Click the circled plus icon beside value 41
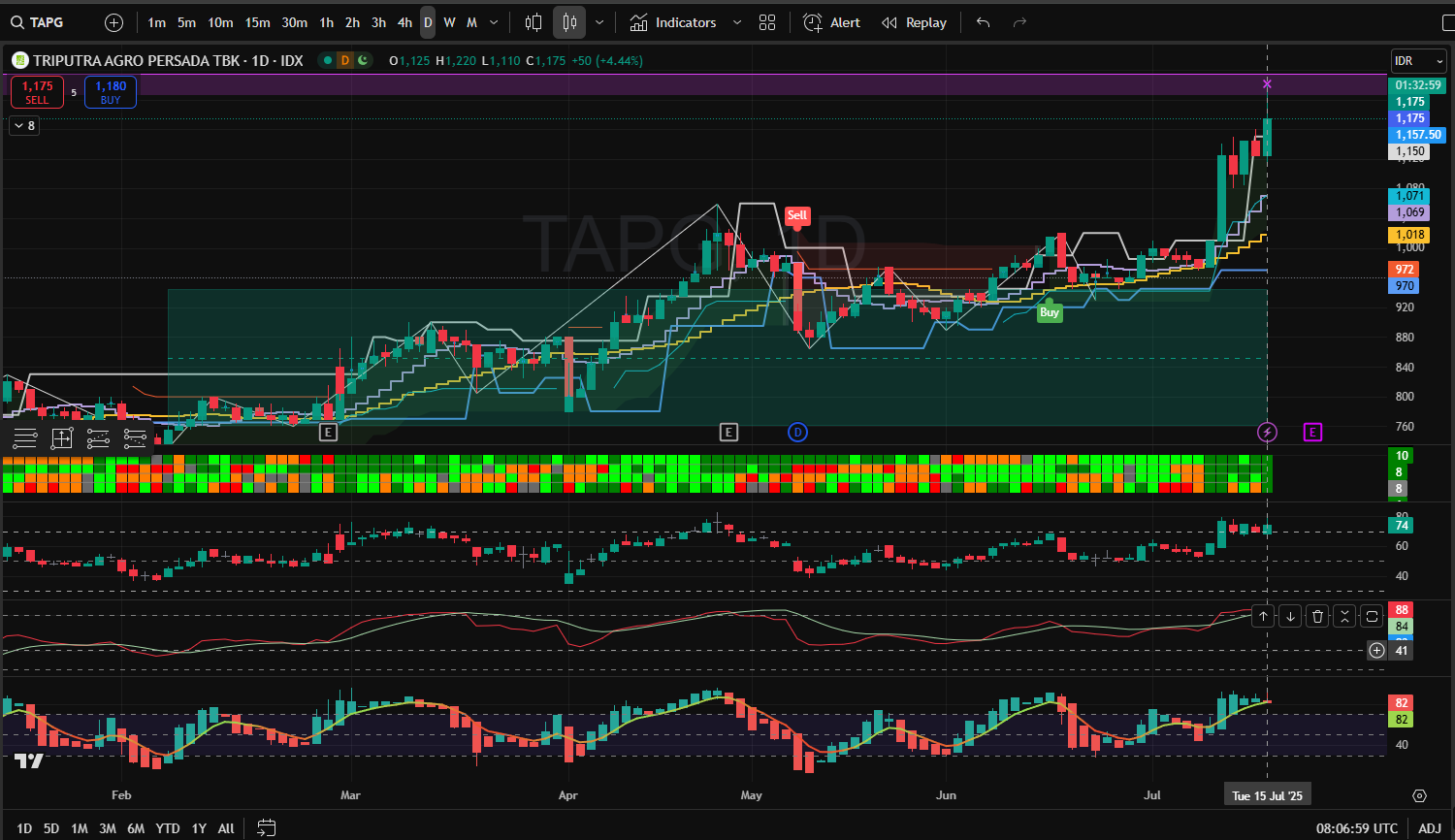Screen dimensions: 1455x840 click(x=1376, y=650)
